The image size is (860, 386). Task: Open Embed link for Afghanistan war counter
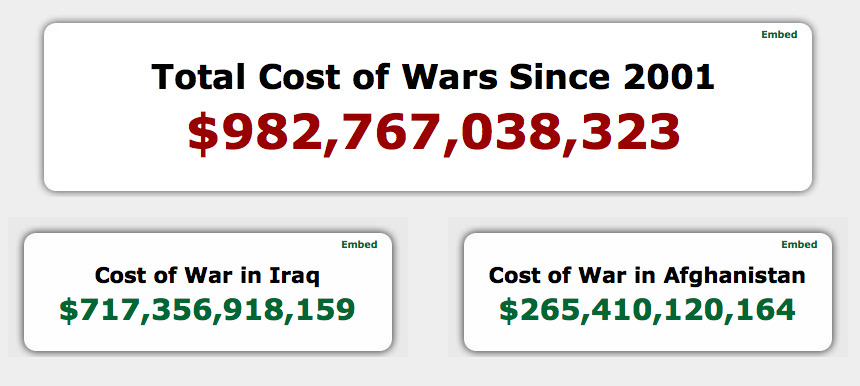[799, 245]
